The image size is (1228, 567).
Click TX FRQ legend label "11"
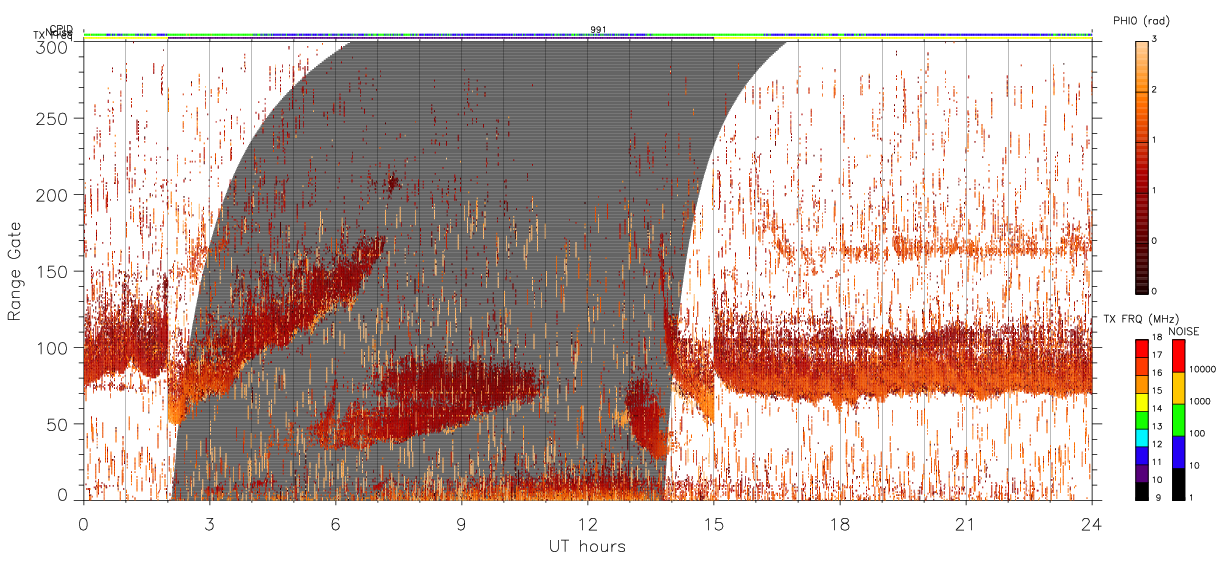[x=1157, y=462]
